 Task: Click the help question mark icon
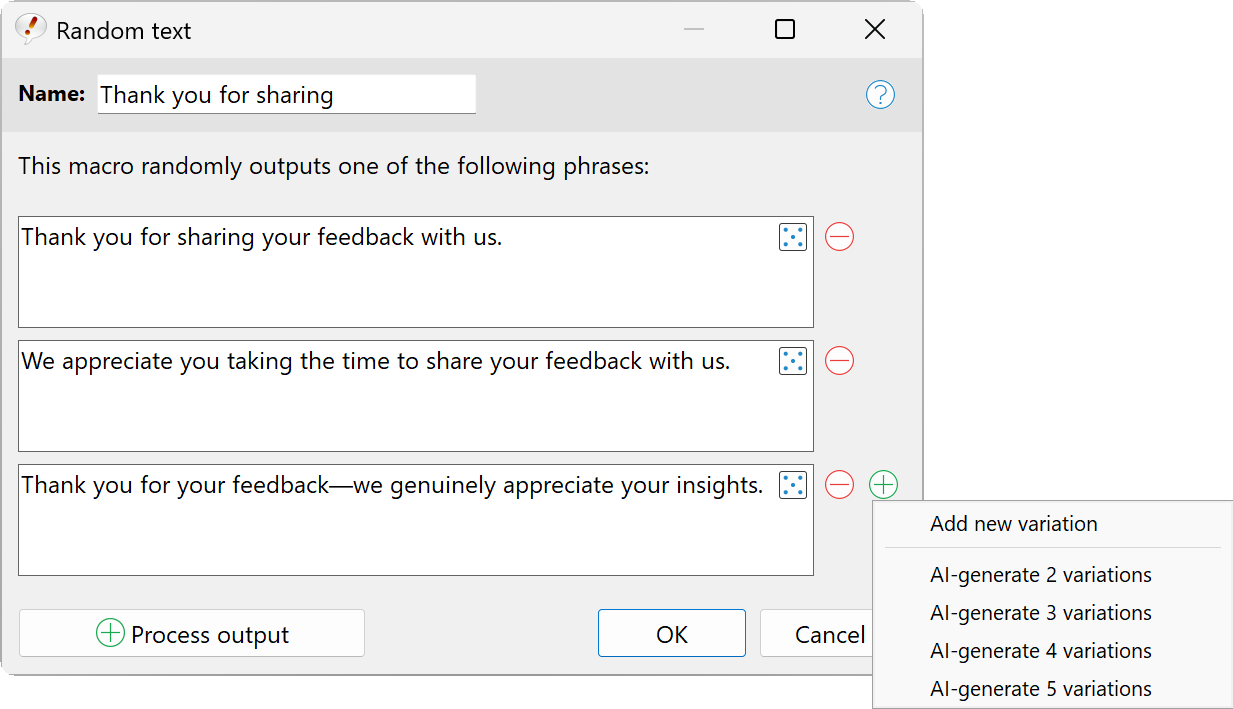[880, 95]
